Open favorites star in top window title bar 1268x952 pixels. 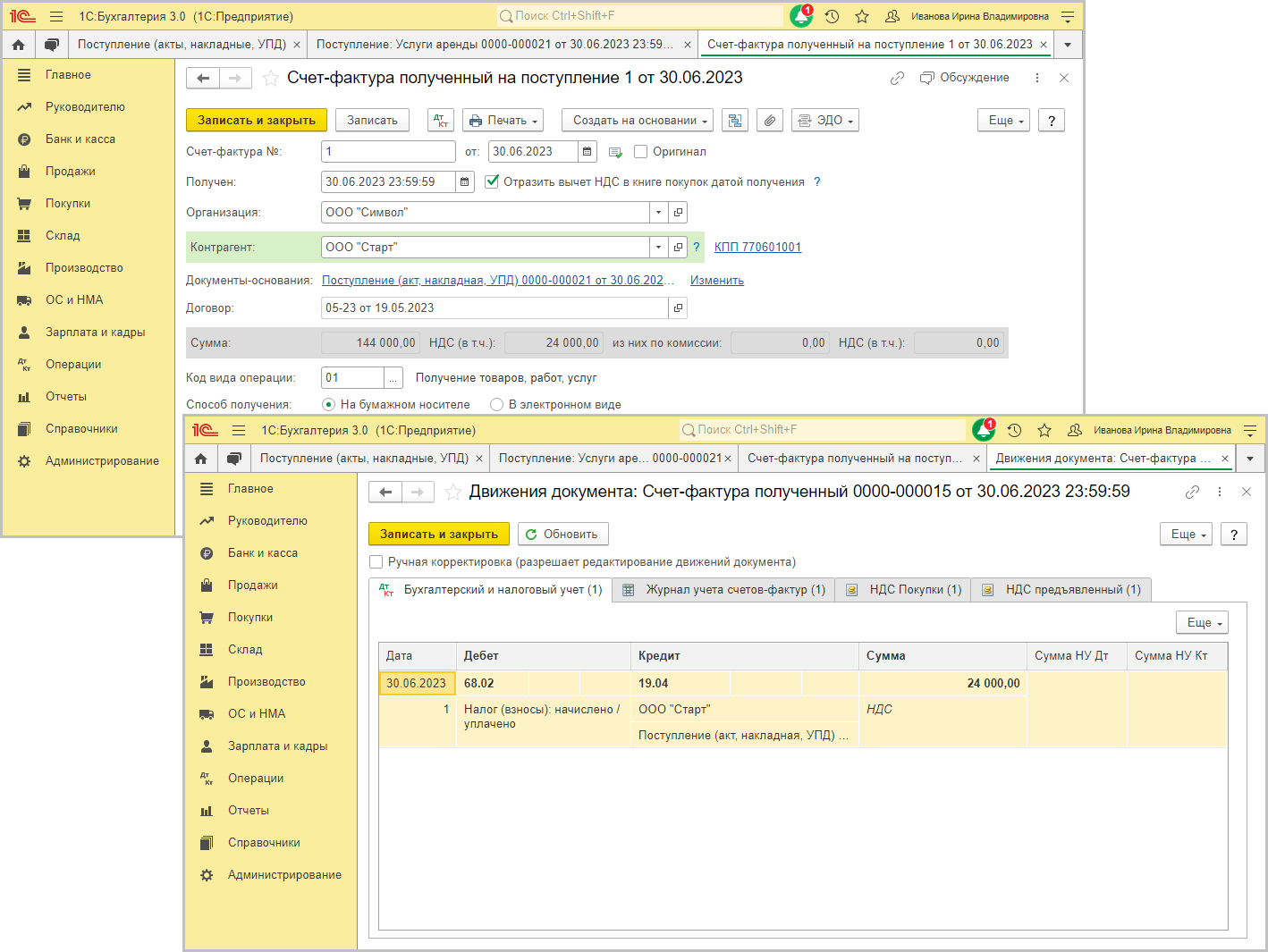pyautogui.click(x=862, y=16)
